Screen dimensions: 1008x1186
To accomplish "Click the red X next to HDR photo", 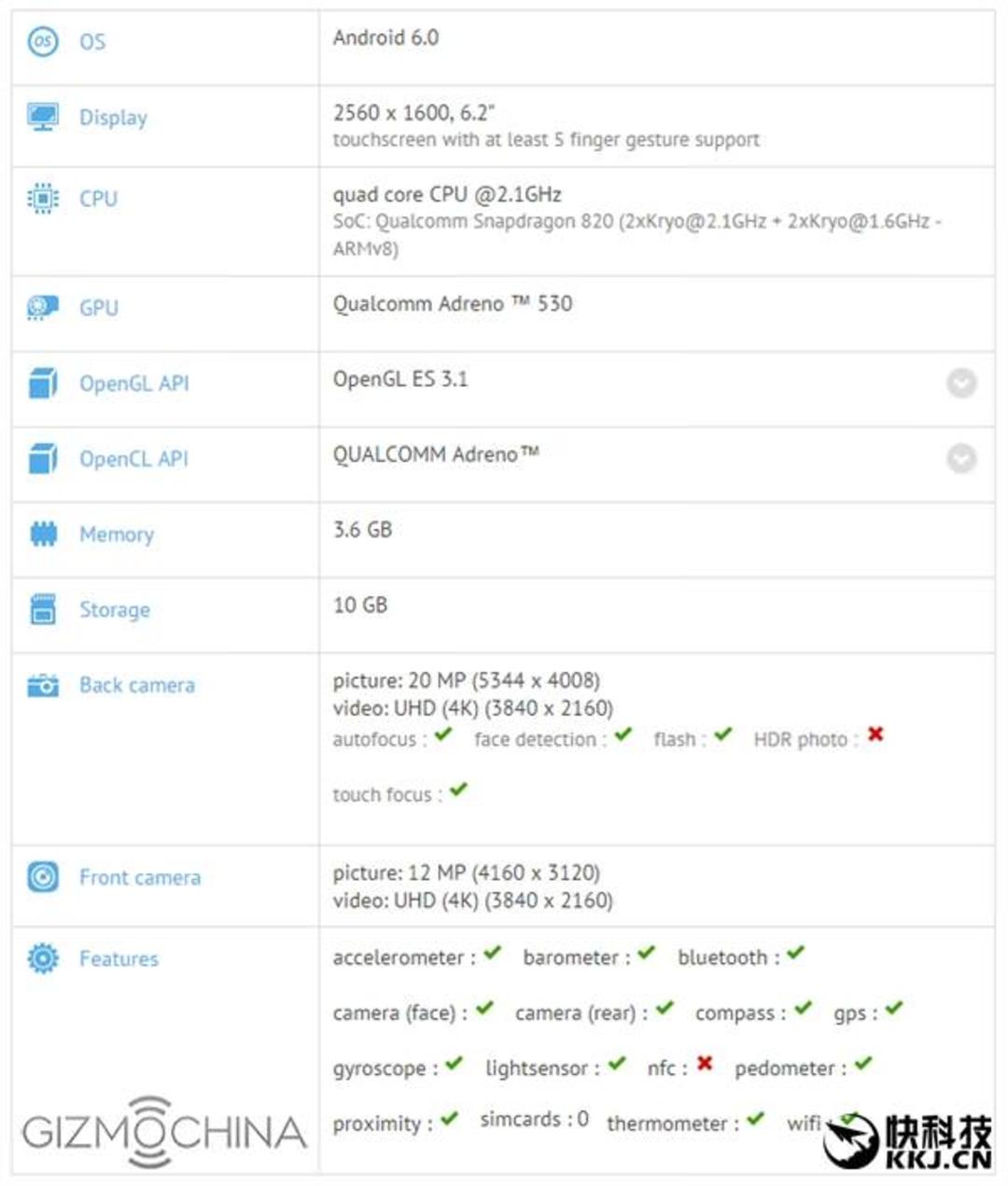I will point(875,734).
